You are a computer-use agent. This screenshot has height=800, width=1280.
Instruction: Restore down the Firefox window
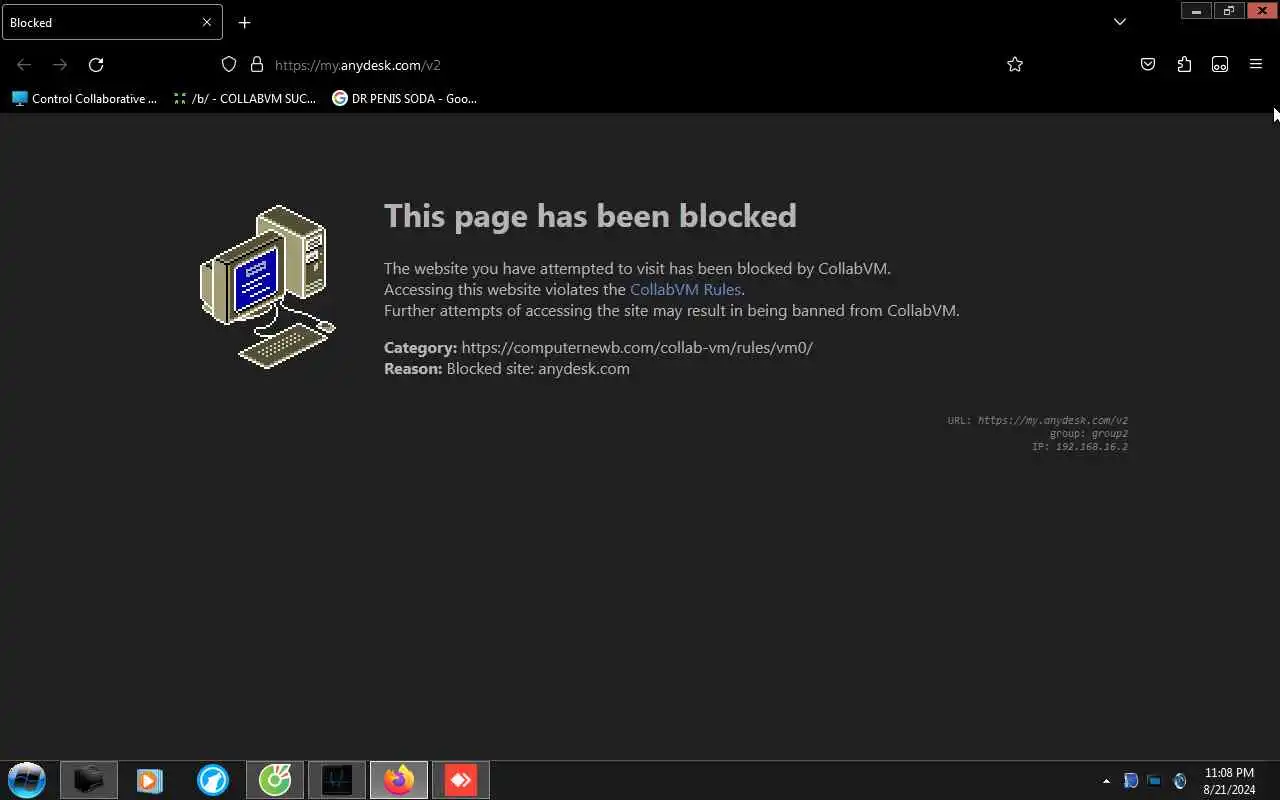pos(1228,11)
